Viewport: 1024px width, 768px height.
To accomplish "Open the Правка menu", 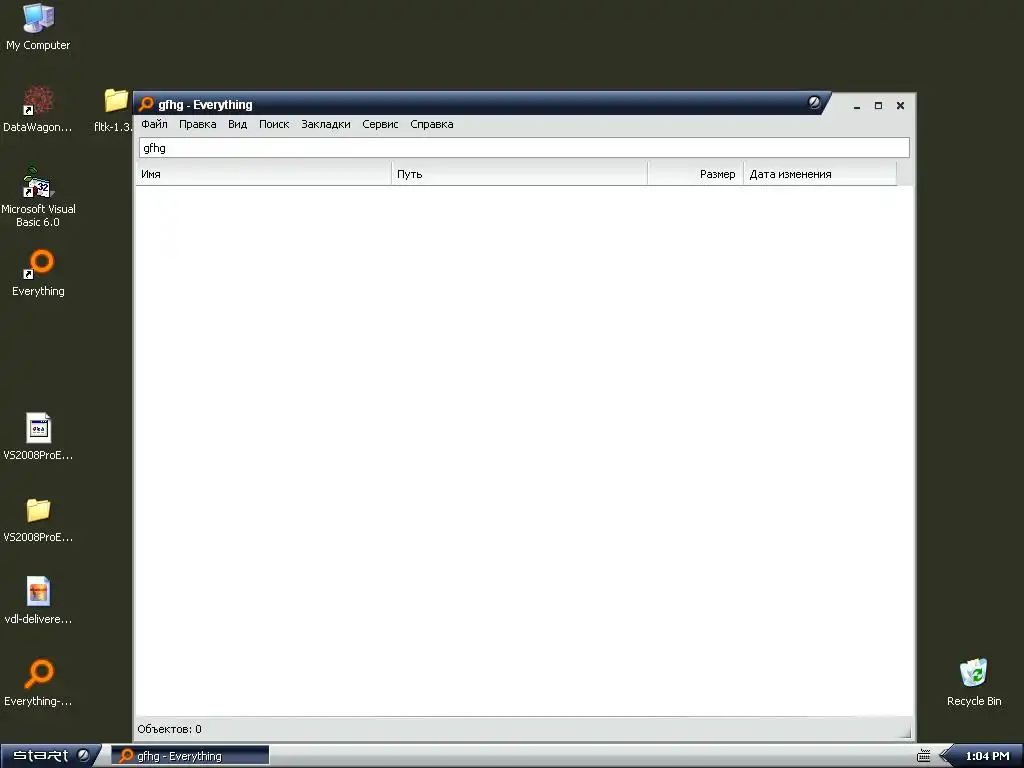I will click(x=197, y=124).
